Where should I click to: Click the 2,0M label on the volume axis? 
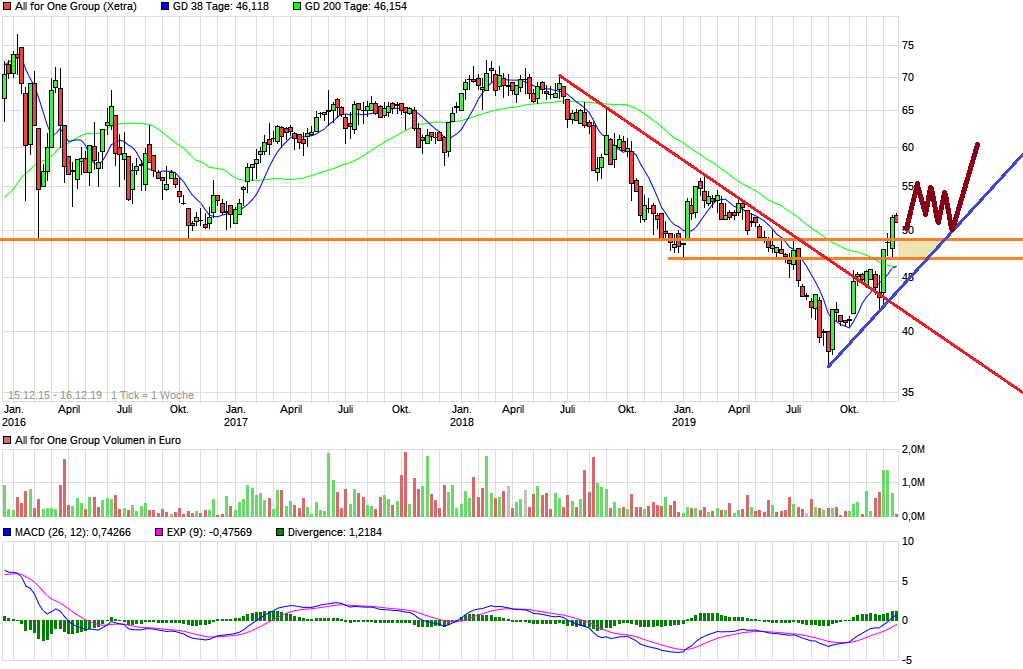click(x=912, y=450)
